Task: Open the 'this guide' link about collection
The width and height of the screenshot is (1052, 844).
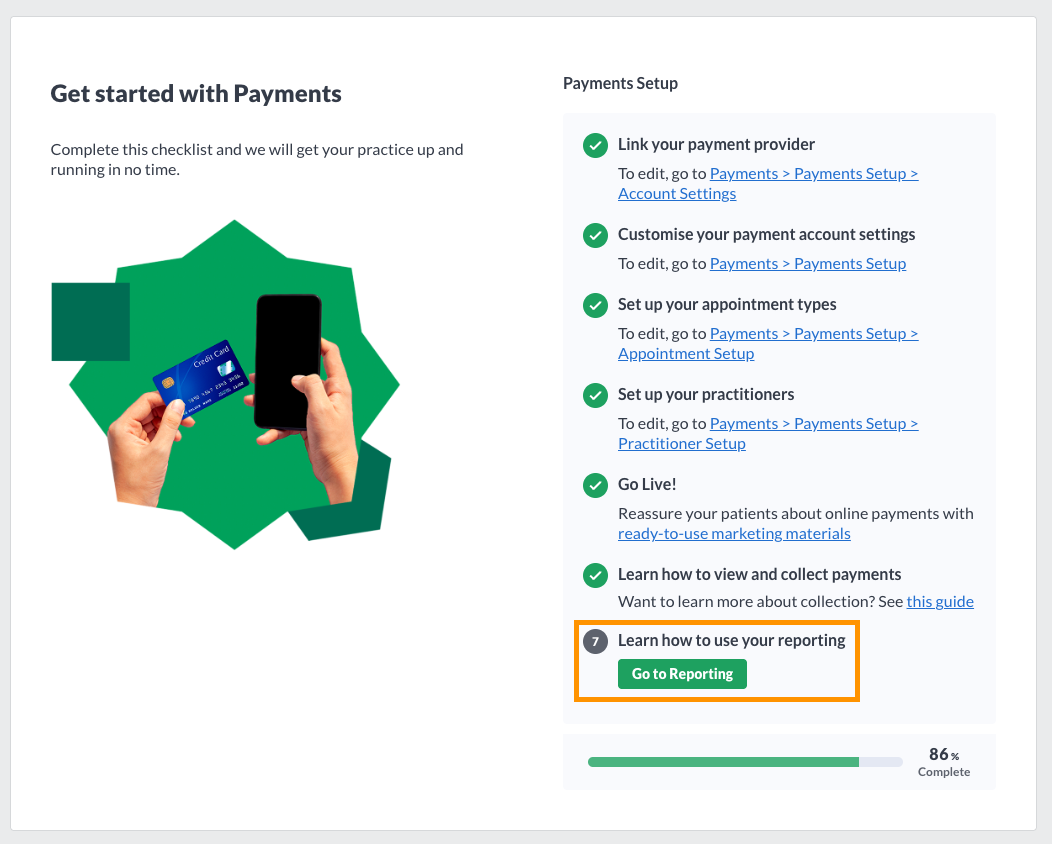Action: [x=940, y=602]
